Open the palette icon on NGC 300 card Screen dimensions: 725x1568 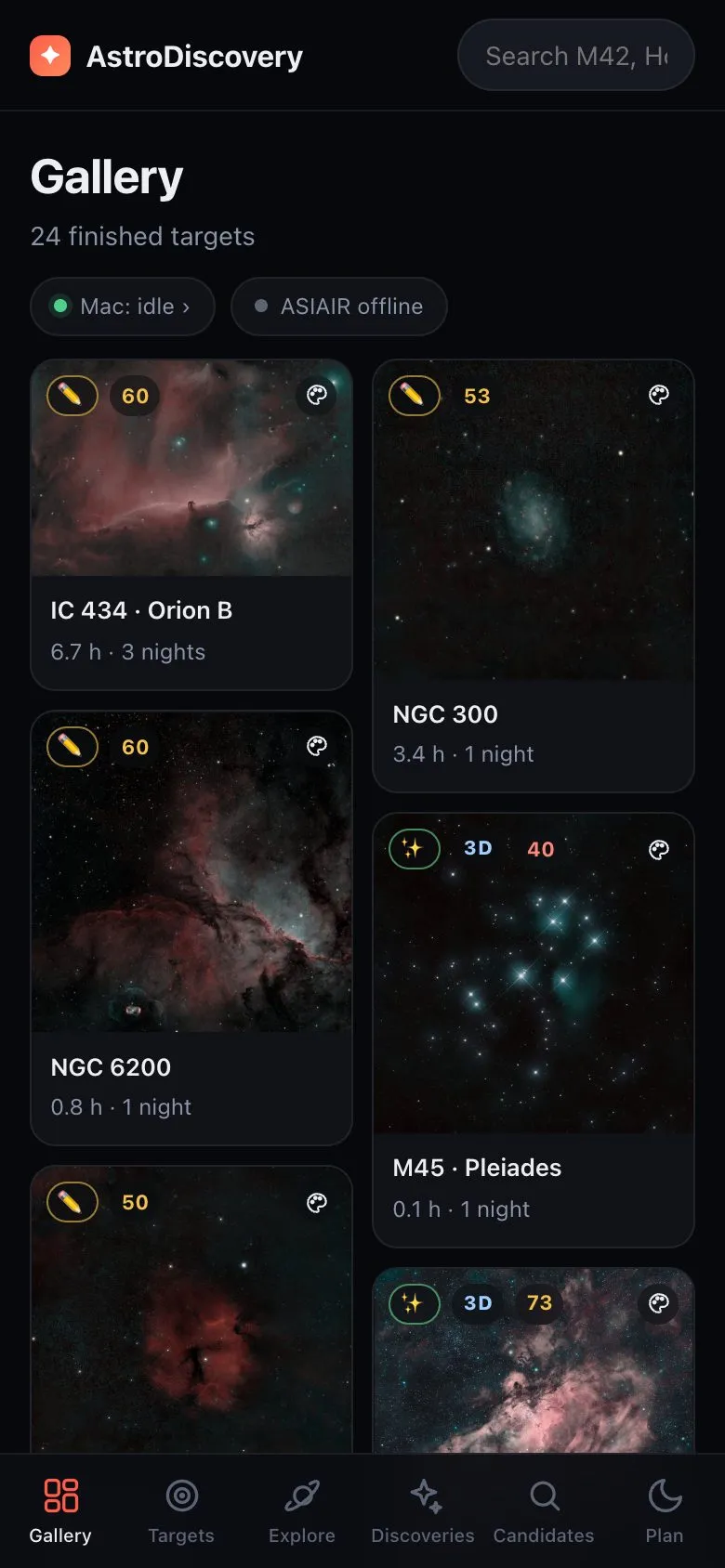coord(659,396)
